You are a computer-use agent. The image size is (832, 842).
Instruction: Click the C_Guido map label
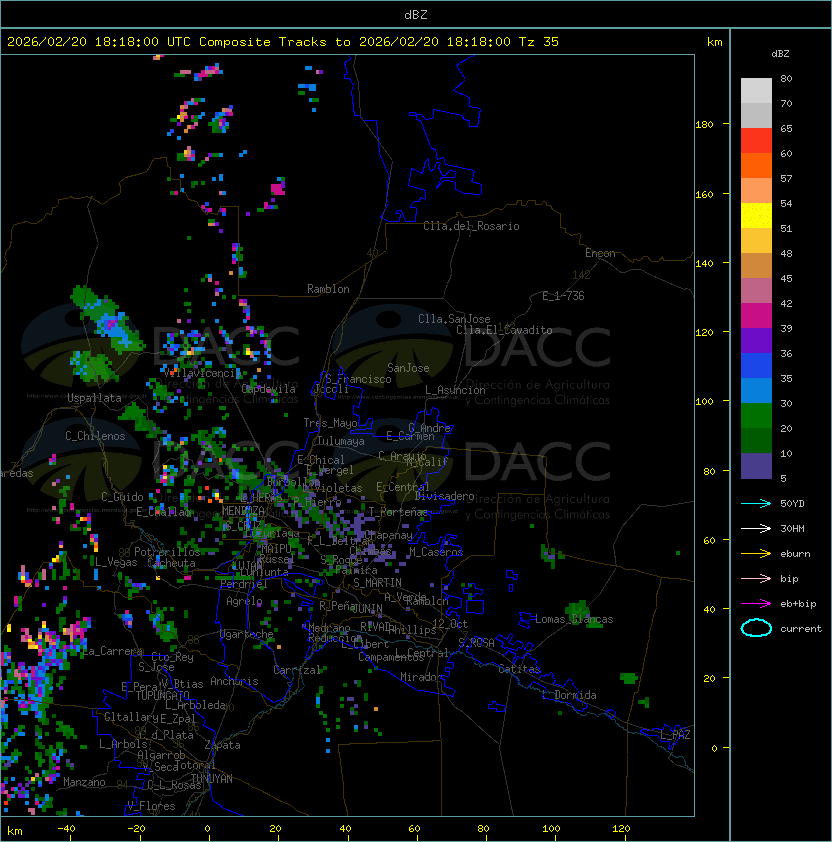(122, 497)
